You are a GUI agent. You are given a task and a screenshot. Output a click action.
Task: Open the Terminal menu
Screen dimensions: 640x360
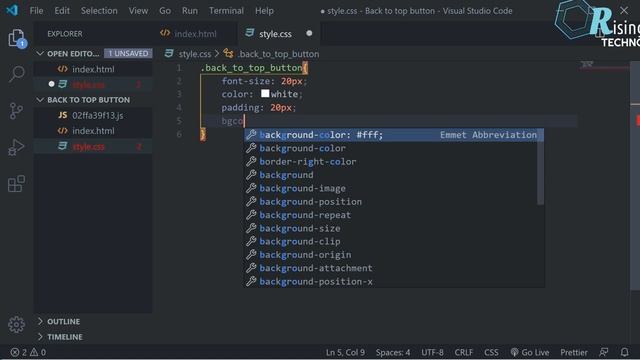click(x=226, y=11)
